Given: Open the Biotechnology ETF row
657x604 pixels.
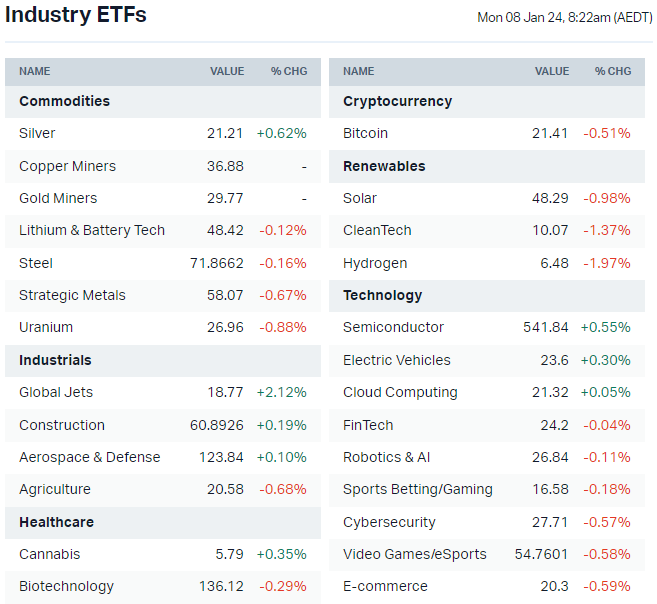Looking at the screenshot, I should pyautogui.click(x=66, y=586).
